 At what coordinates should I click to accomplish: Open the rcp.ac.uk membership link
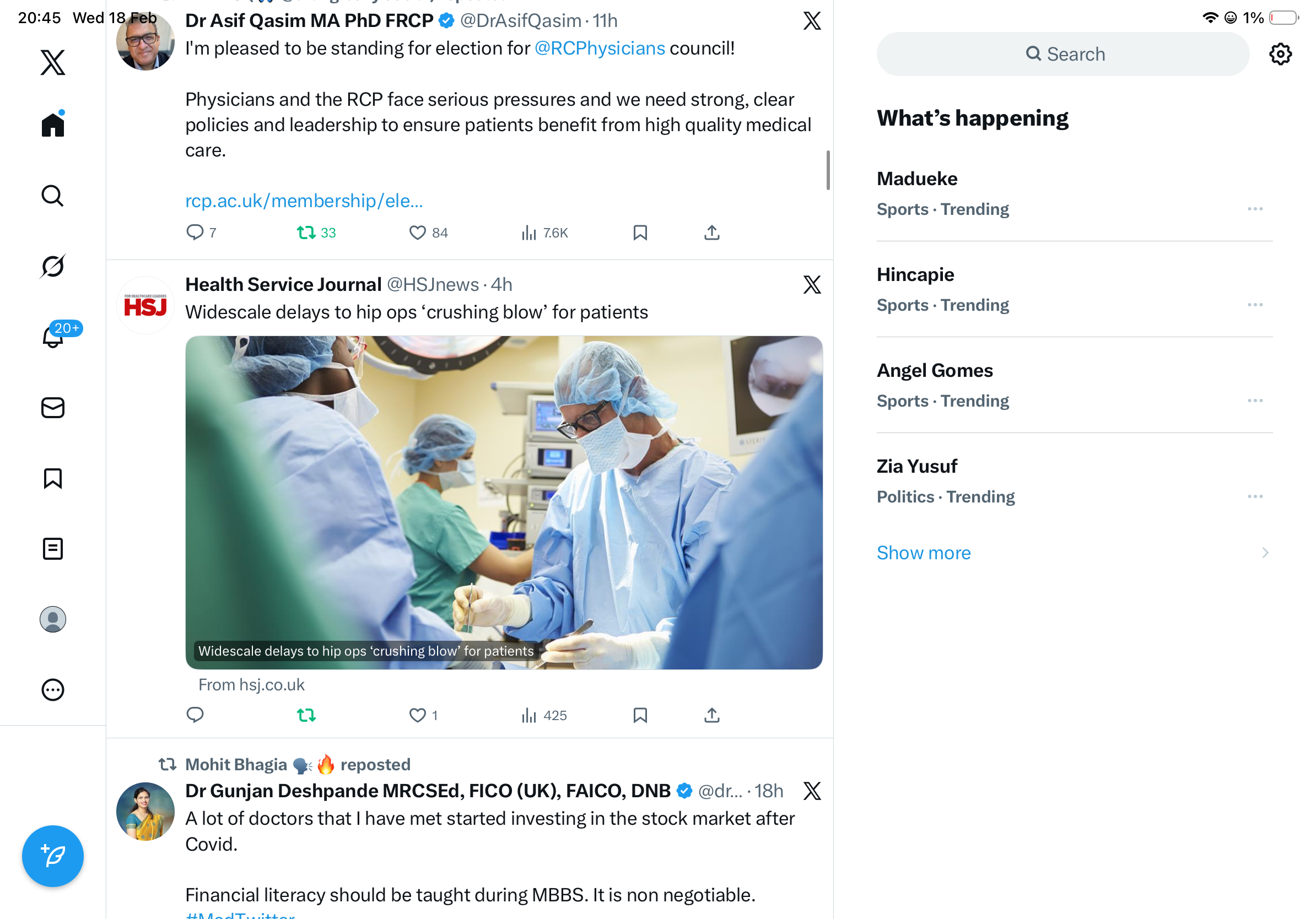[x=304, y=201]
